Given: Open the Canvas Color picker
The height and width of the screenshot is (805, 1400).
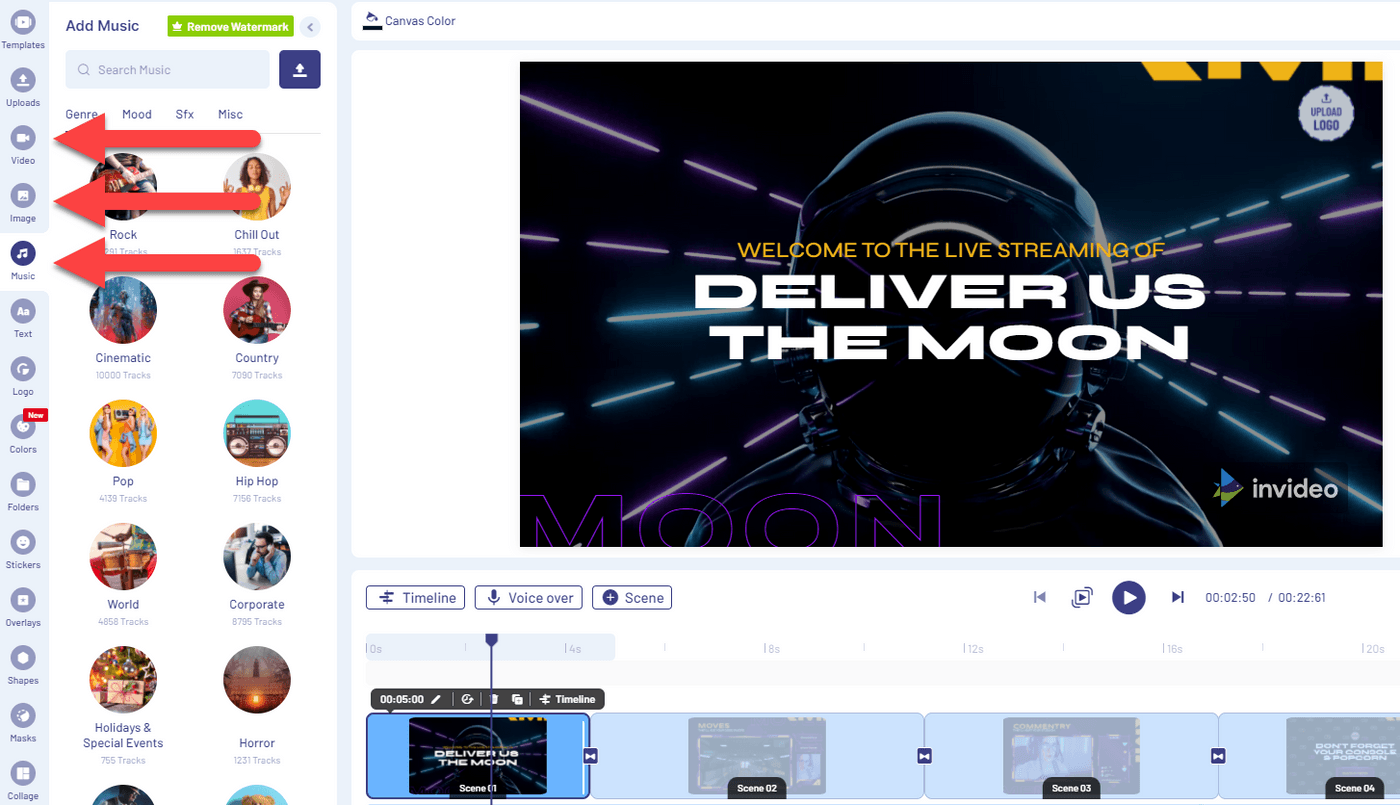Looking at the screenshot, I should coord(410,20).
